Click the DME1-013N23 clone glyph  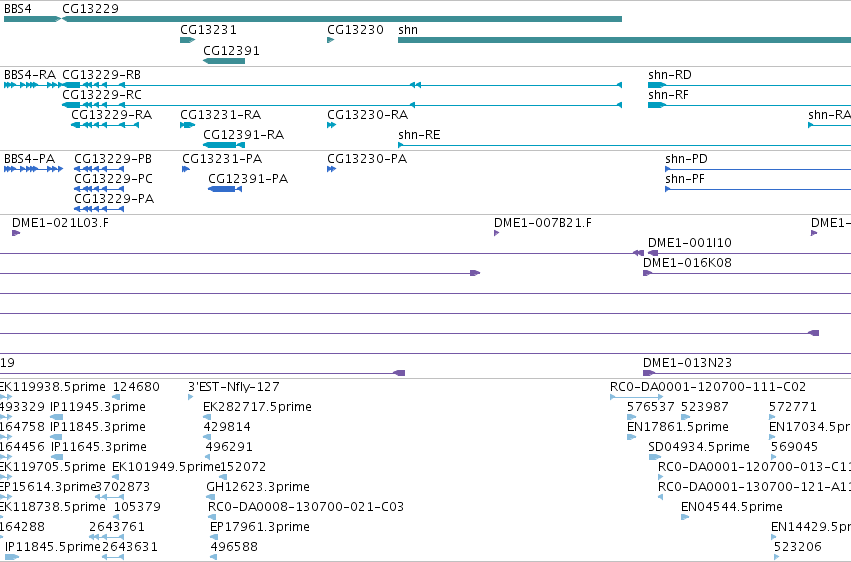point(747,373)
